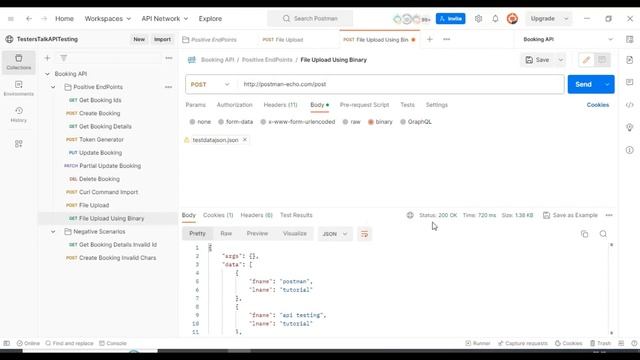Collapse the Negative Scenarios folder

[x=53, y=231]
